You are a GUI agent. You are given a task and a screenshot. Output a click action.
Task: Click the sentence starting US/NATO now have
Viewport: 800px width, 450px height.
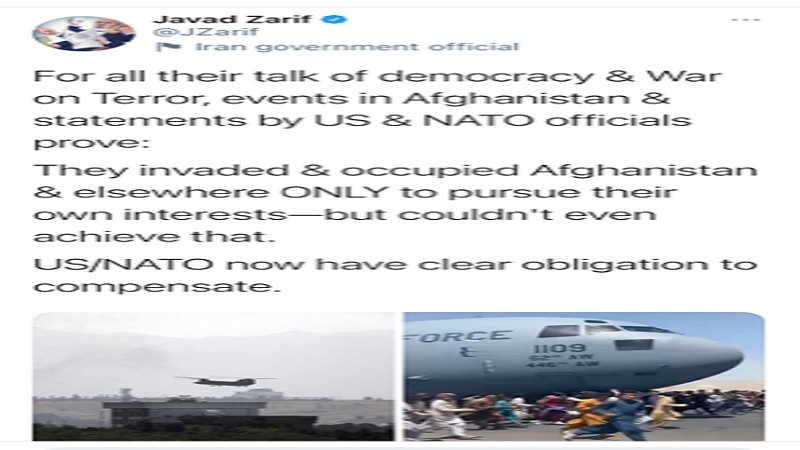click(395, 276)
